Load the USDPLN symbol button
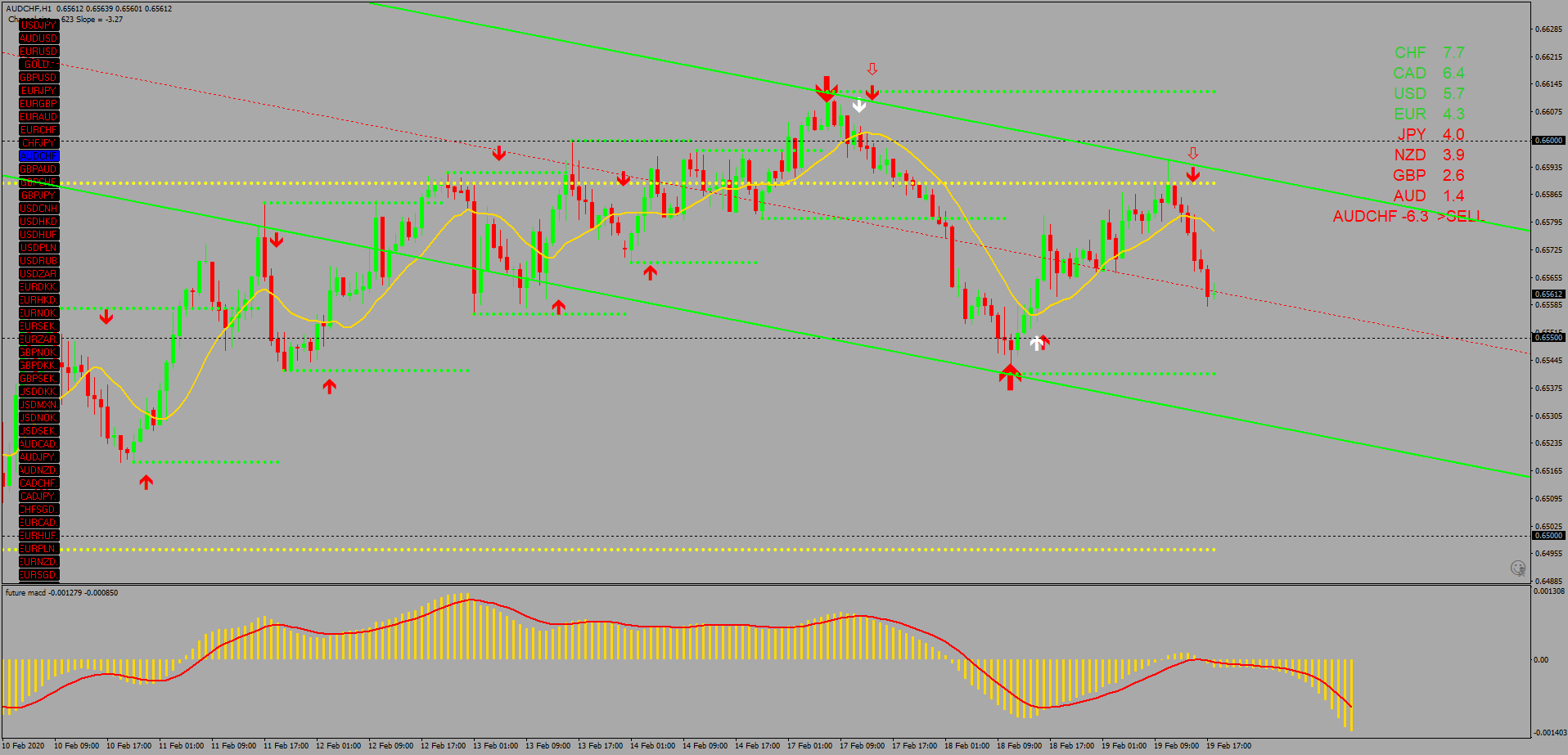1568x755 pixels. coord(39,248)
